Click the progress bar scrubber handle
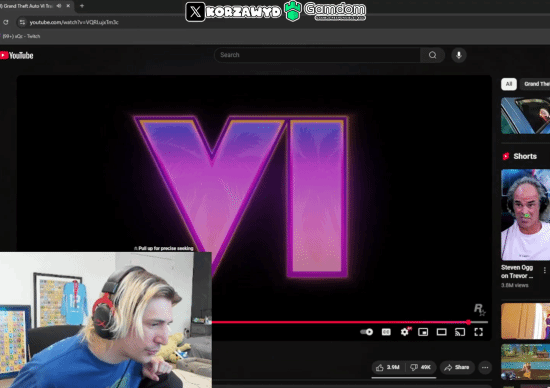 [x=468, y=322]
